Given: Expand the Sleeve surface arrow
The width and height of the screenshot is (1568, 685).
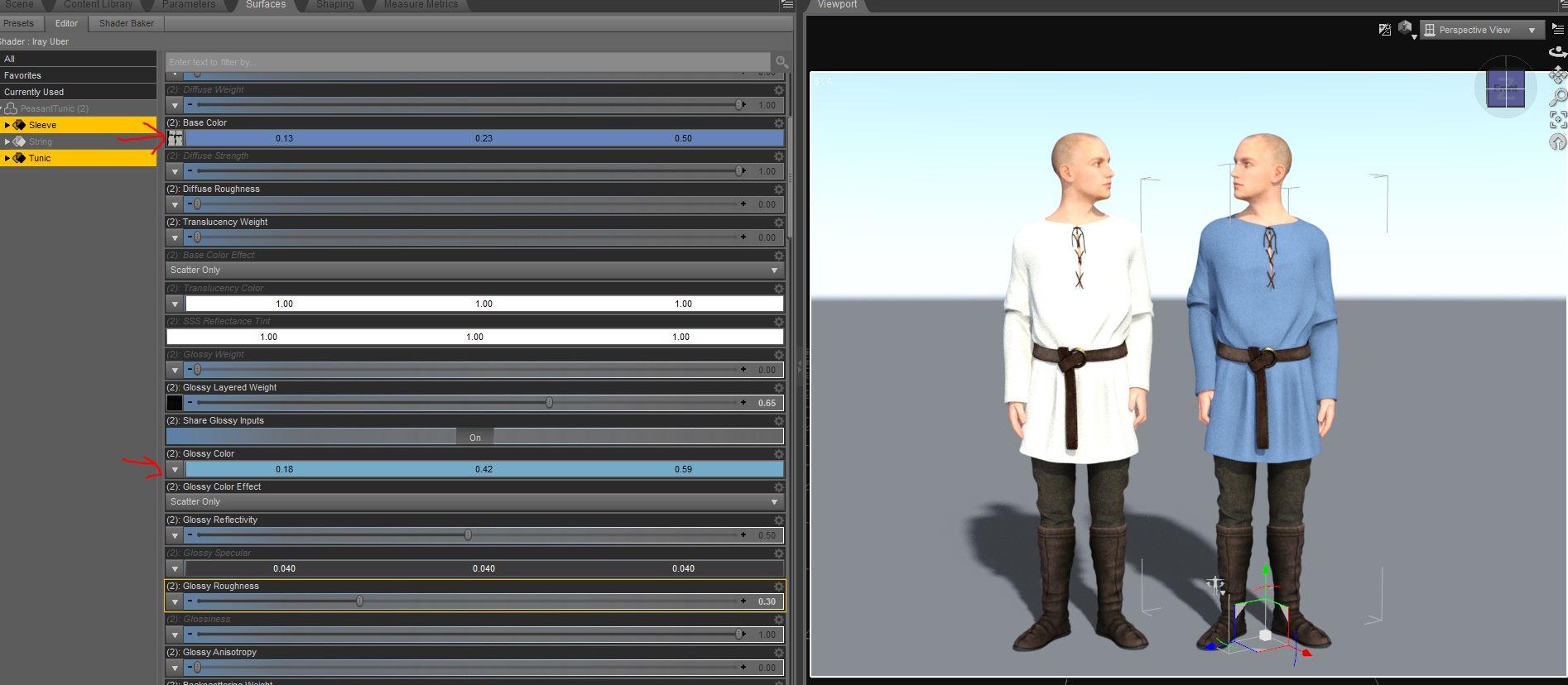Looking at the screenshot, I should (x=7, y=125).
